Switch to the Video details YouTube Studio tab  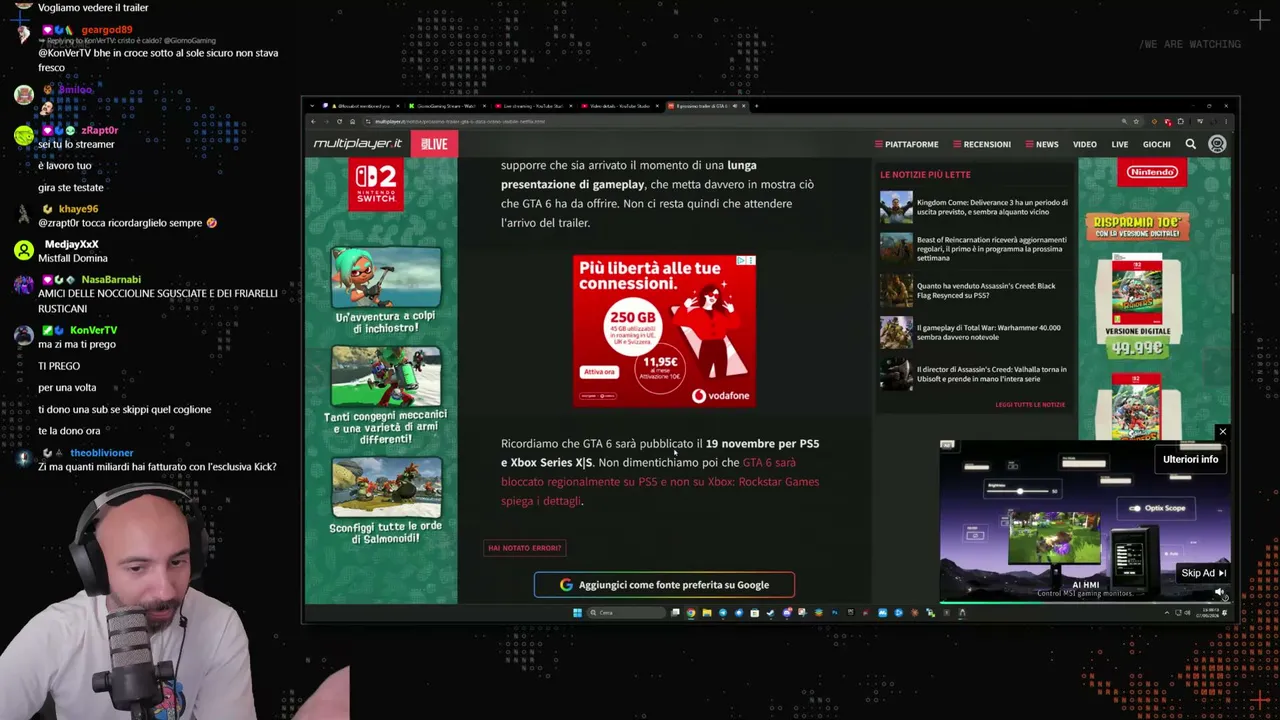(619, 106)
